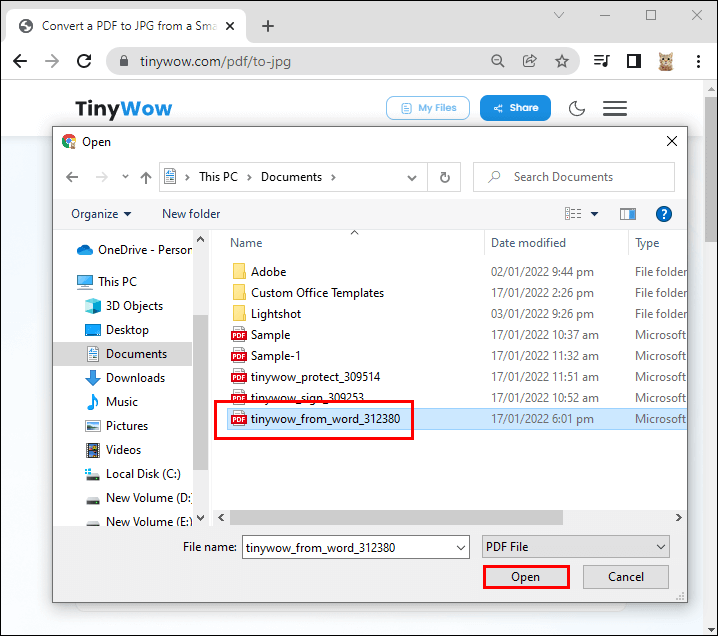Click the zoom magnifier icon in address bar
The width and height of the screenshot is (718, 636).
pos(498,61)
